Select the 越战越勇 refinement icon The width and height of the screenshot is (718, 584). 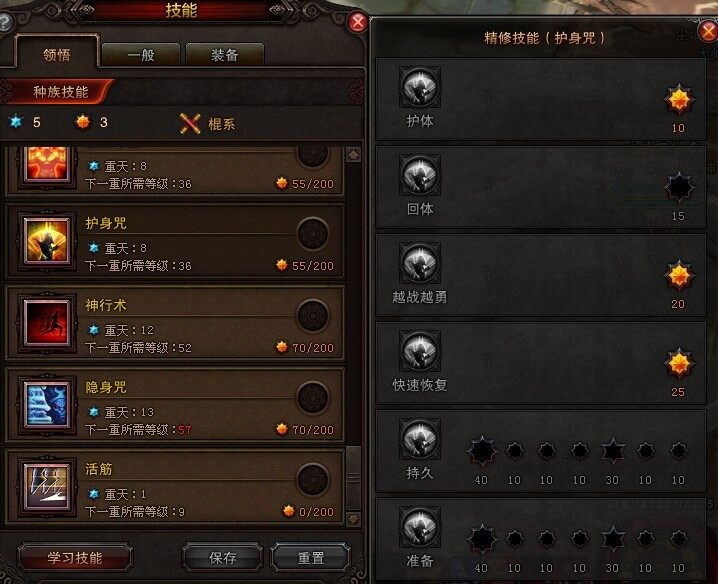pos(420,263)
